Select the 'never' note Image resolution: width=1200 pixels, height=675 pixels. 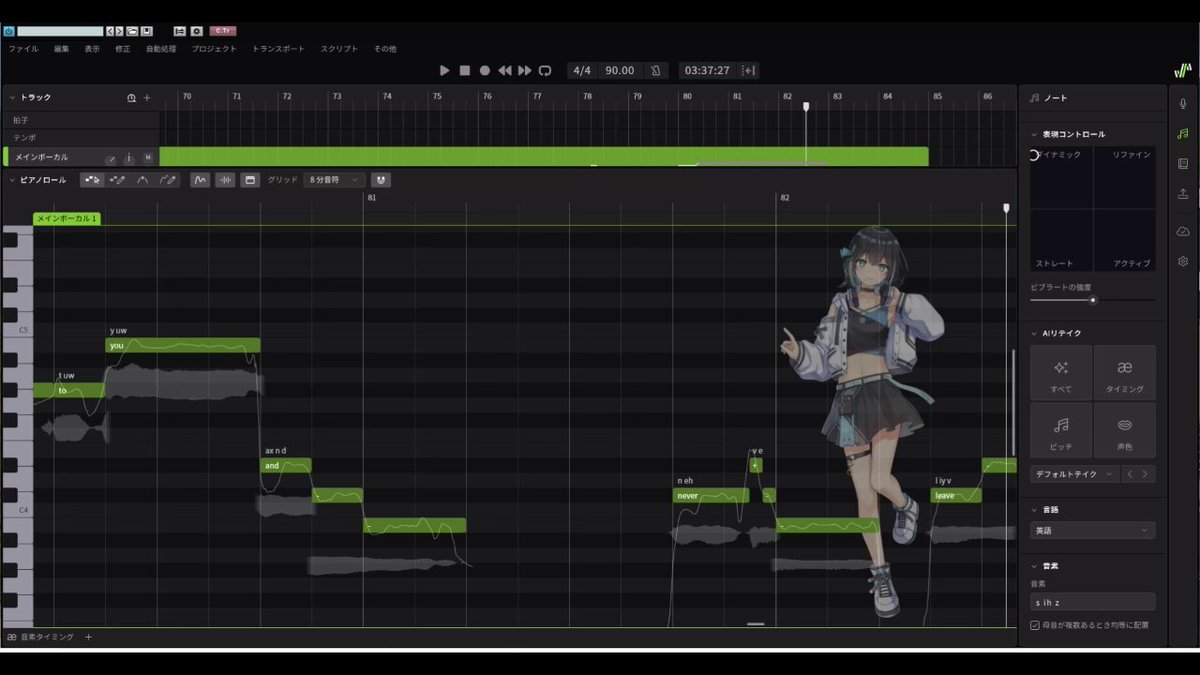(x=710, y=495)
